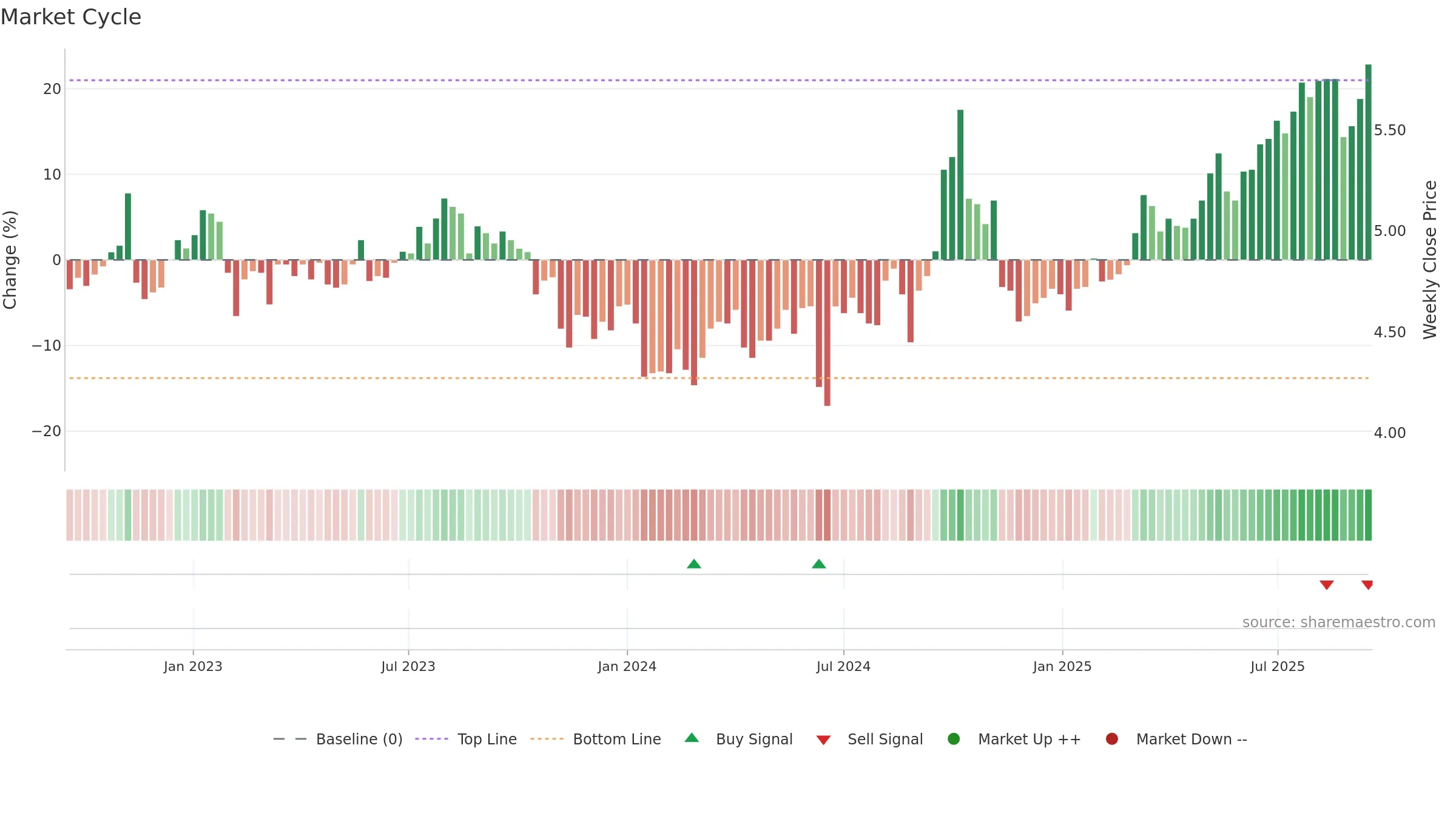Click the Weekly Close Price axis title
Screen dimensions: 1456x819
point(1430,260)
